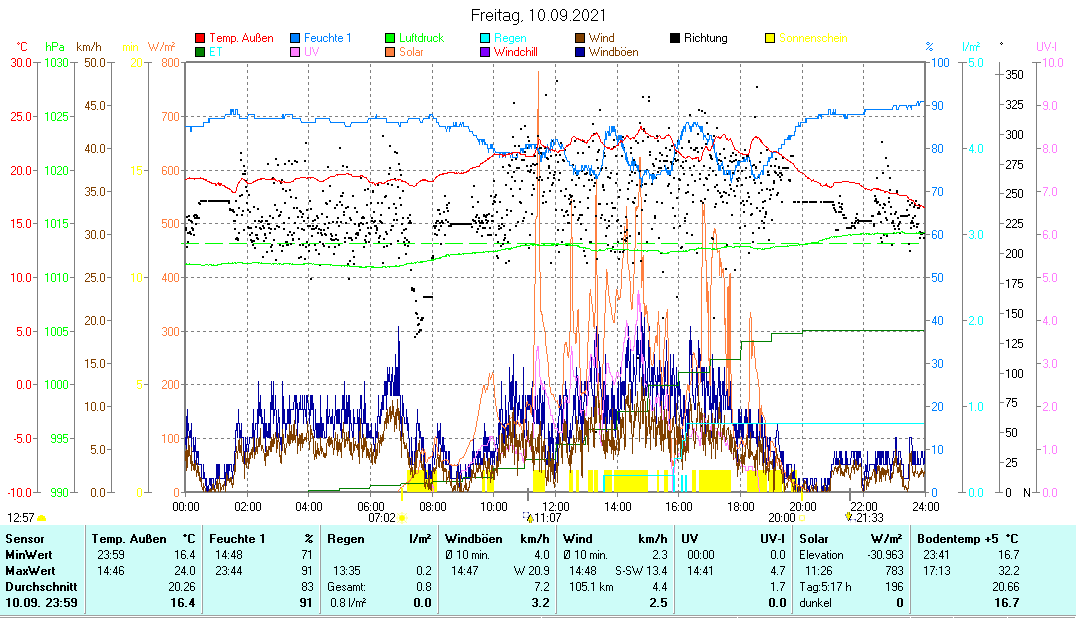1076x618 pixels.
Task: Click the red Temp. Außen legend swatch
Action: pyautogui.click(x=200, y=38)
